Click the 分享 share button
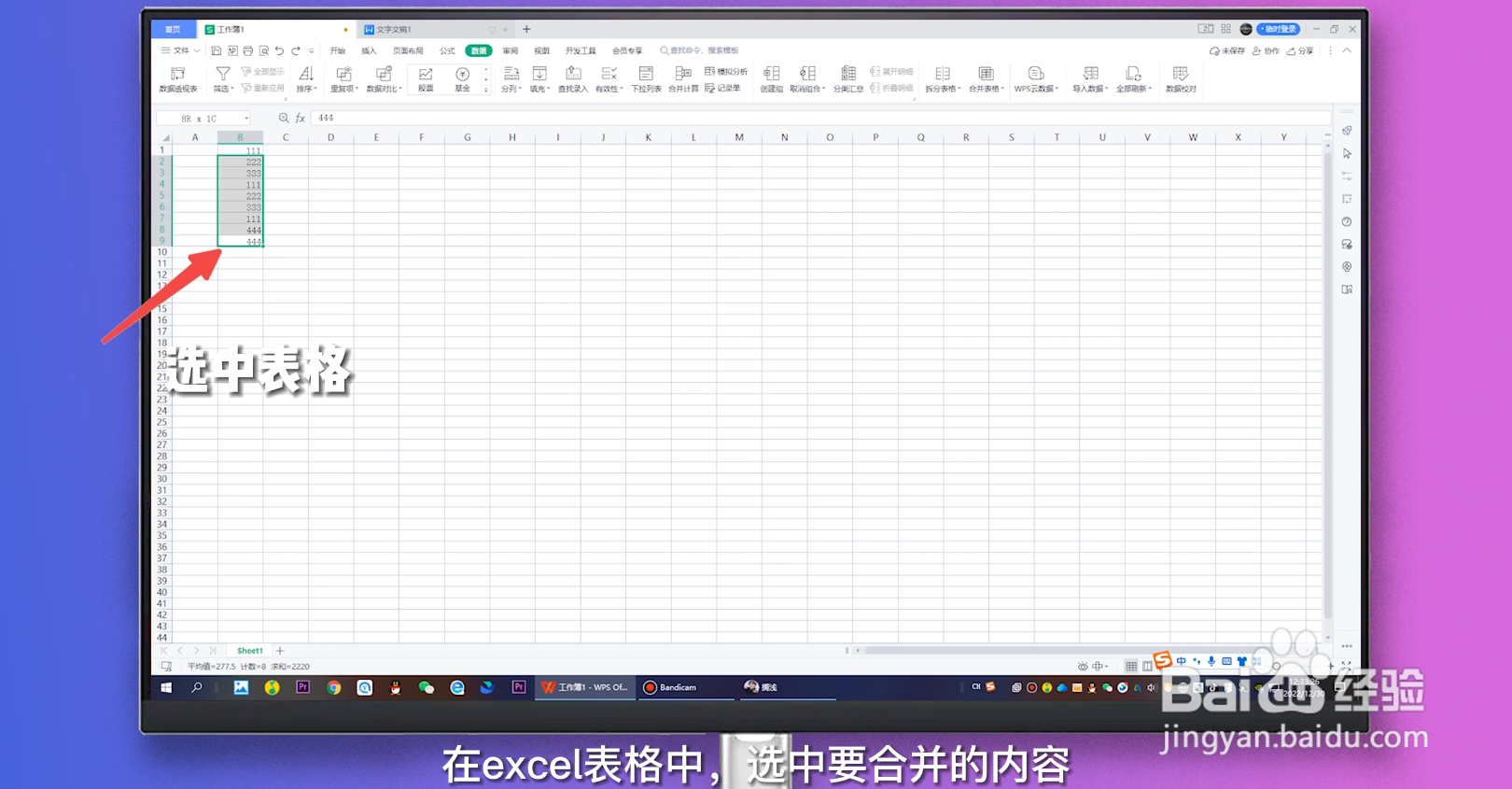The image size is (1512, 789). point(1300,50)
